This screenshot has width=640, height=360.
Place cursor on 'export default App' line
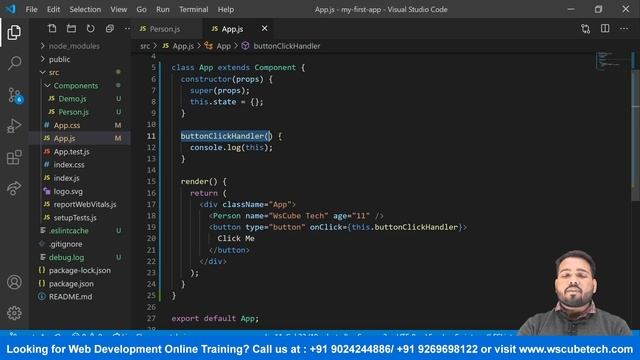[215, 318]
